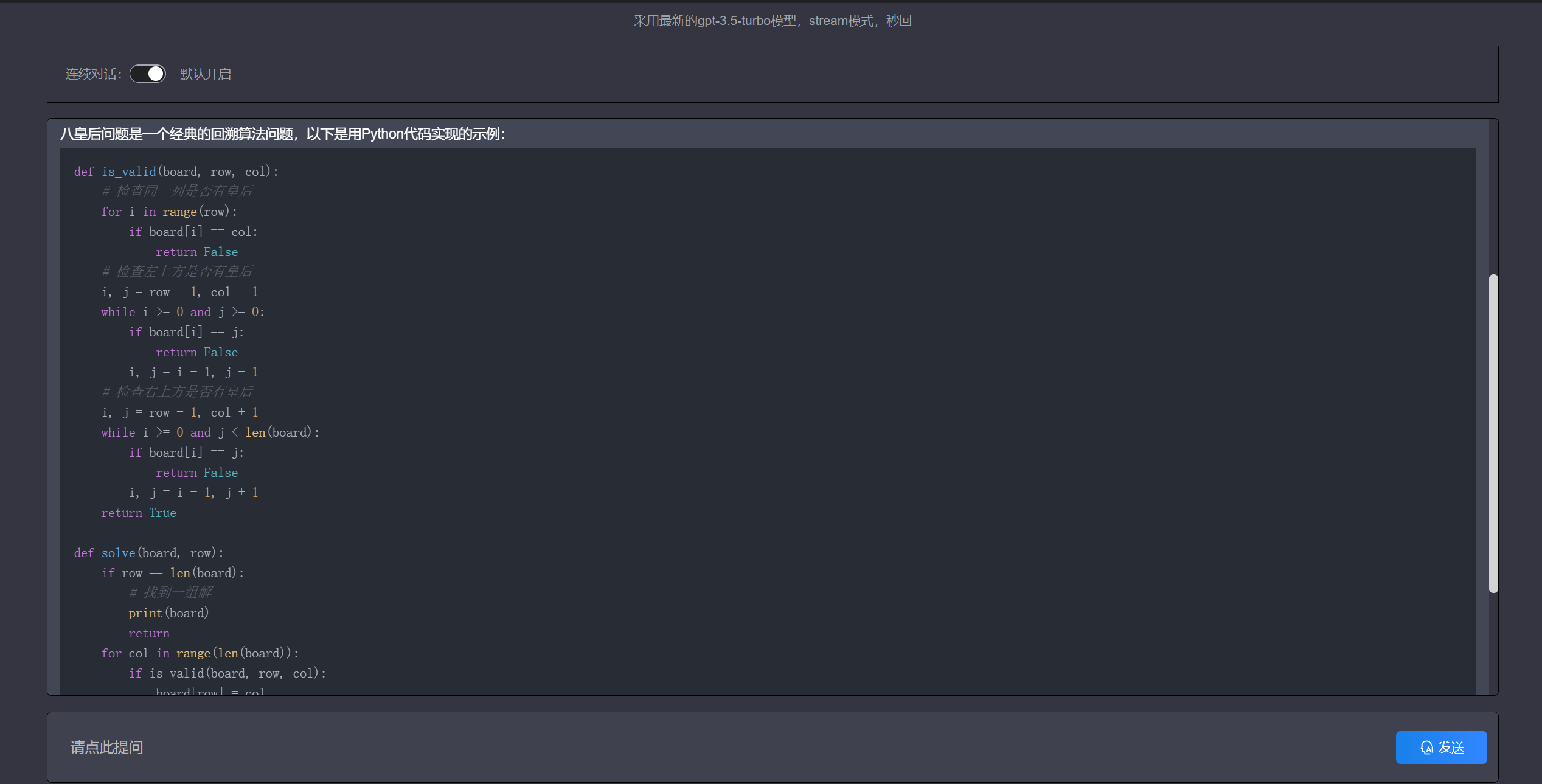Click the def solve function definition line

(148, 552)
